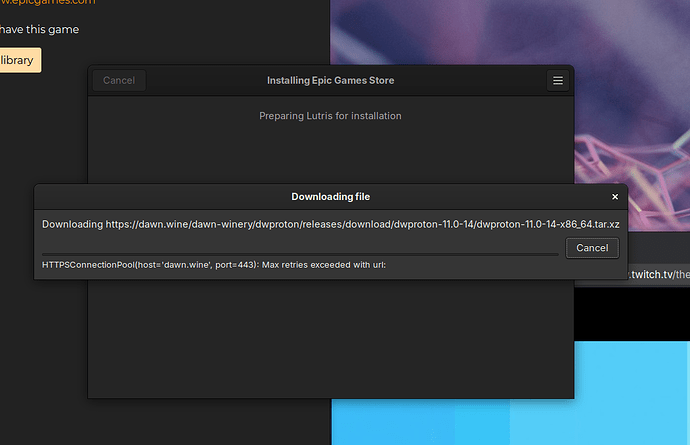The width and height of the screenshot is (690, 445).
Task: Click the library button on the webpage
Action: click(18, 60)
